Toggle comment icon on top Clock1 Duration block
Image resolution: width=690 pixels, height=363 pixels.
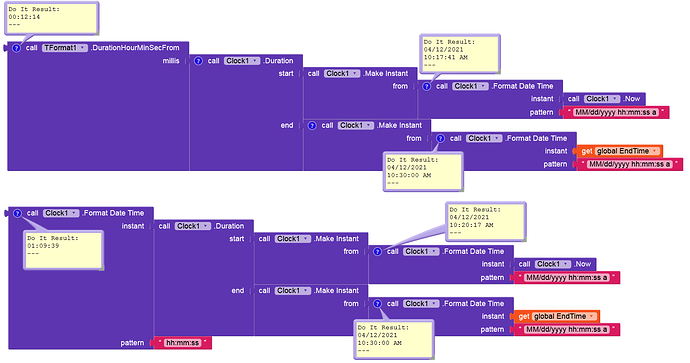coord(198,61)
